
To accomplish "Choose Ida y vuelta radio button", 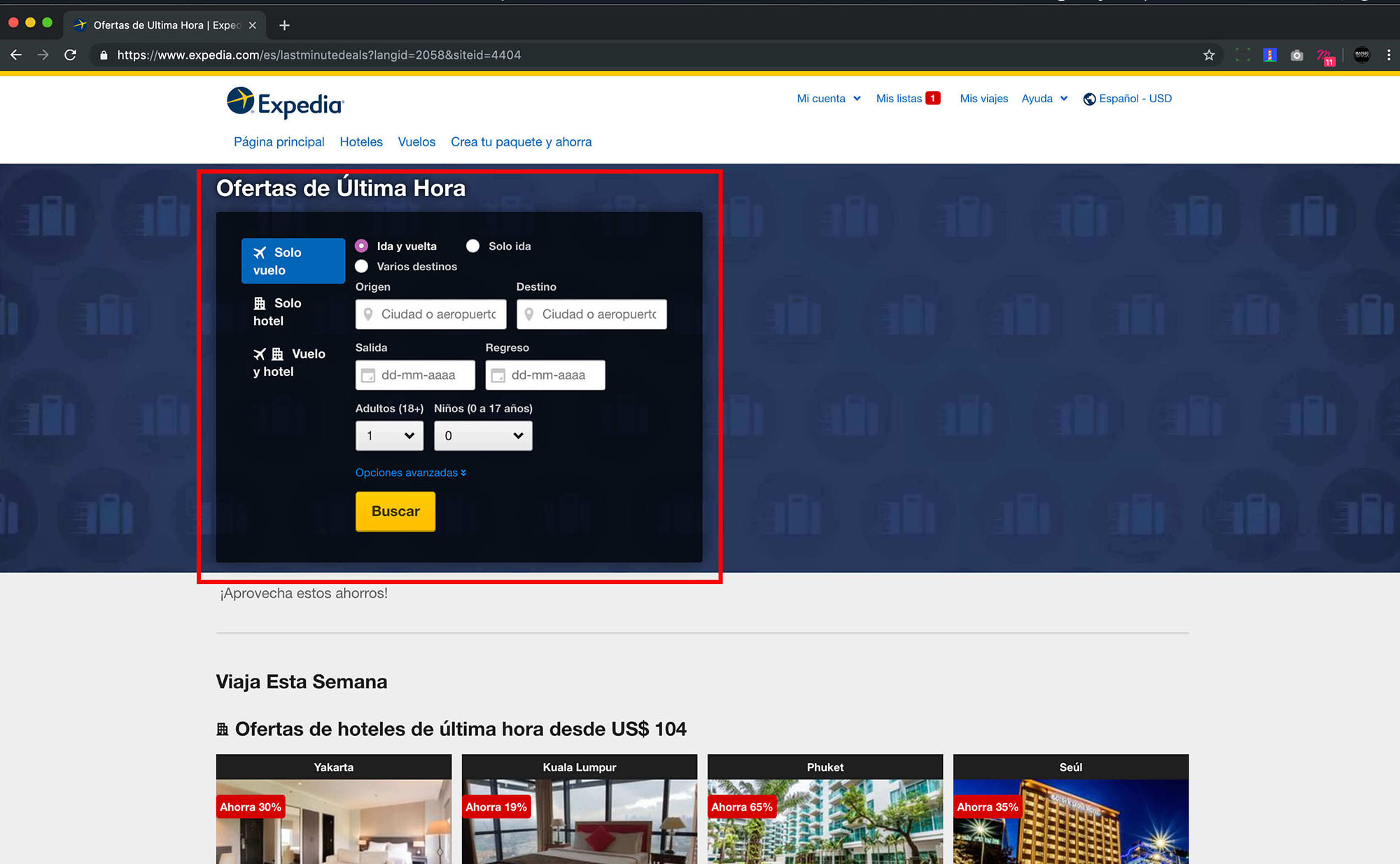I will click(362, 246).
